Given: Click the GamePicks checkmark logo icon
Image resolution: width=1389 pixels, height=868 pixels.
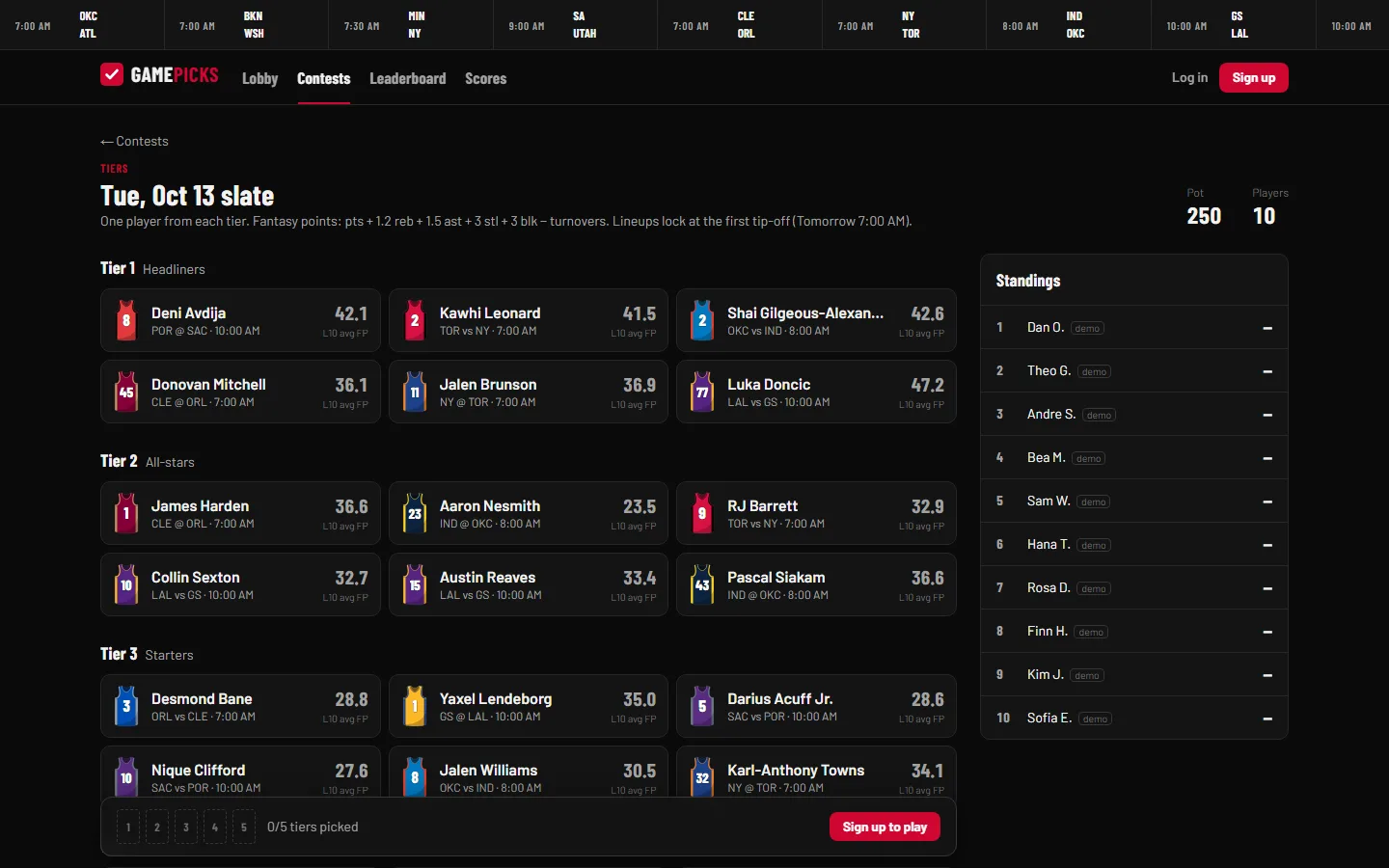Looking at the screenshot, I should point(112,74).
